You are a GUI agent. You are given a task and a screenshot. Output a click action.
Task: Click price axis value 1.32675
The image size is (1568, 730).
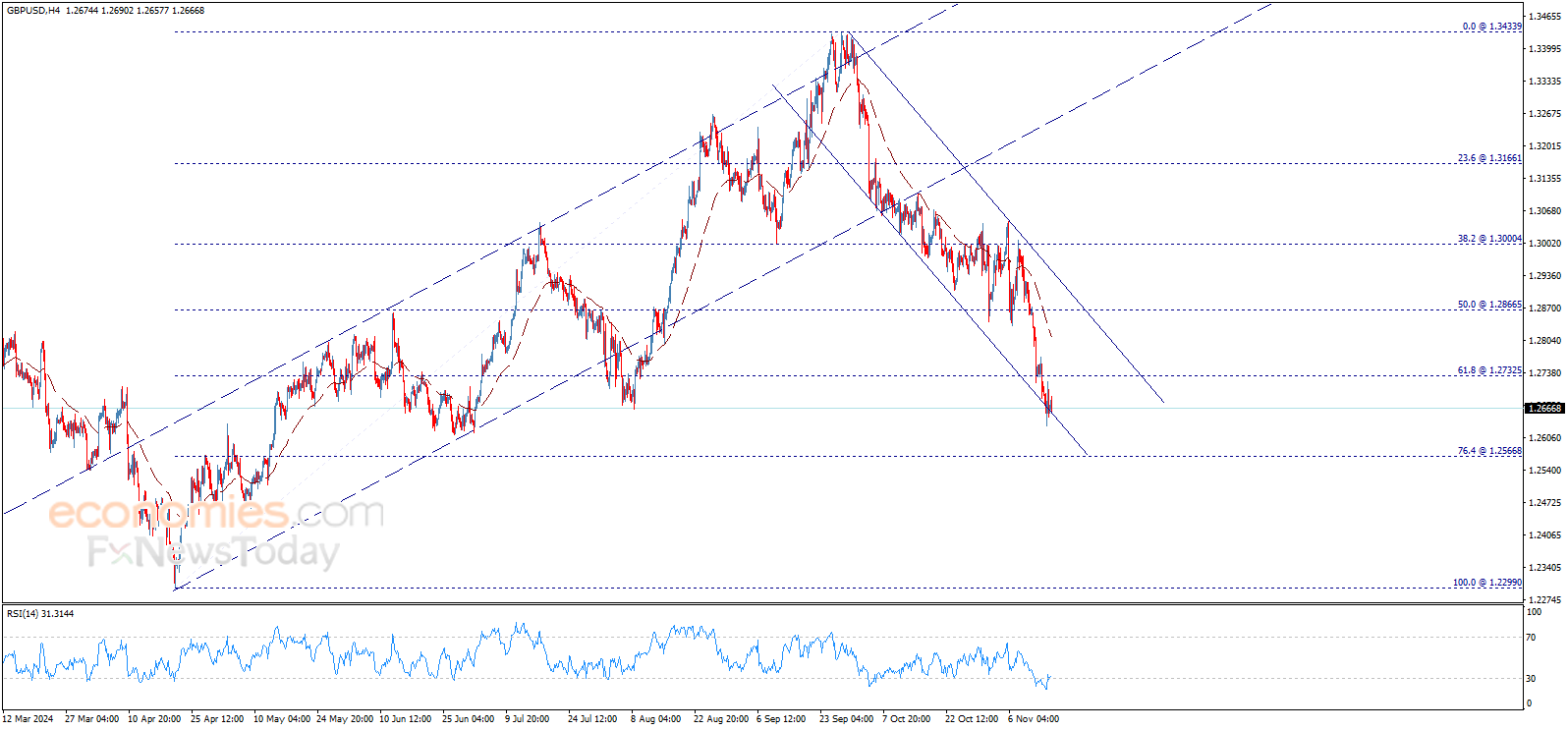pos(1545,114)
